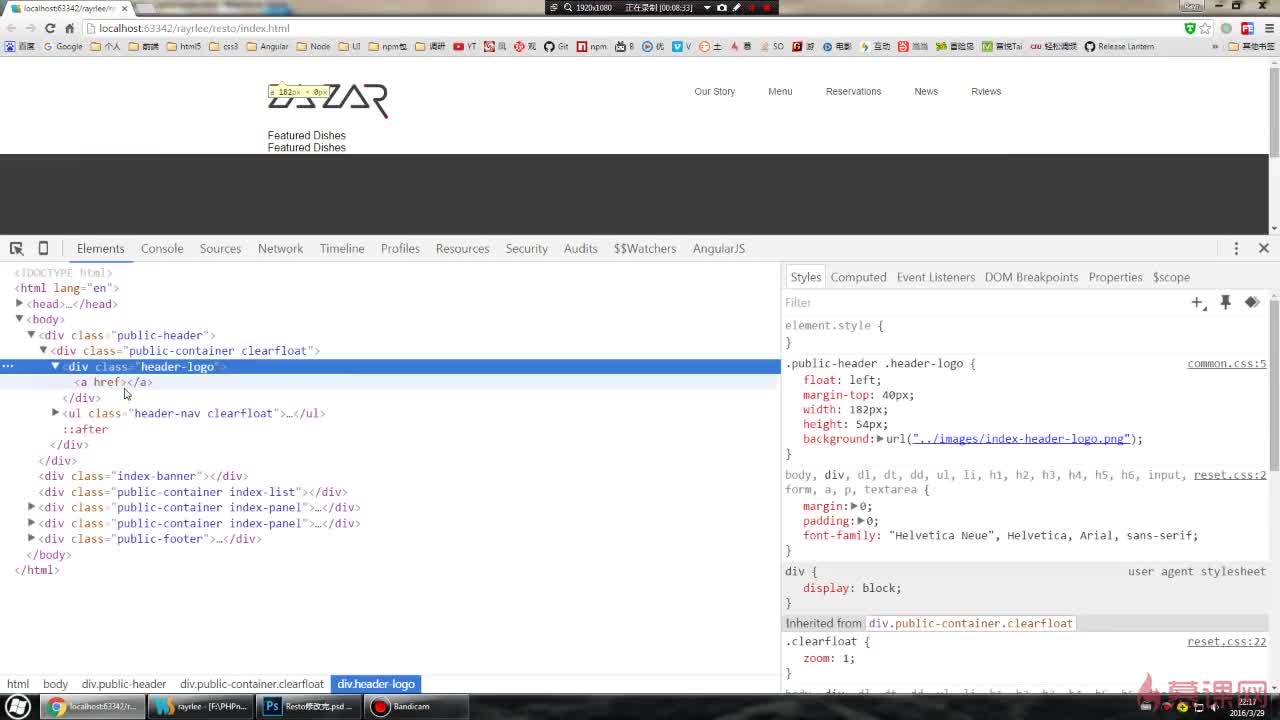Open Photoshop from the Windows taskbar
This screenshot has width=1280, height=720.
(307, 706)
